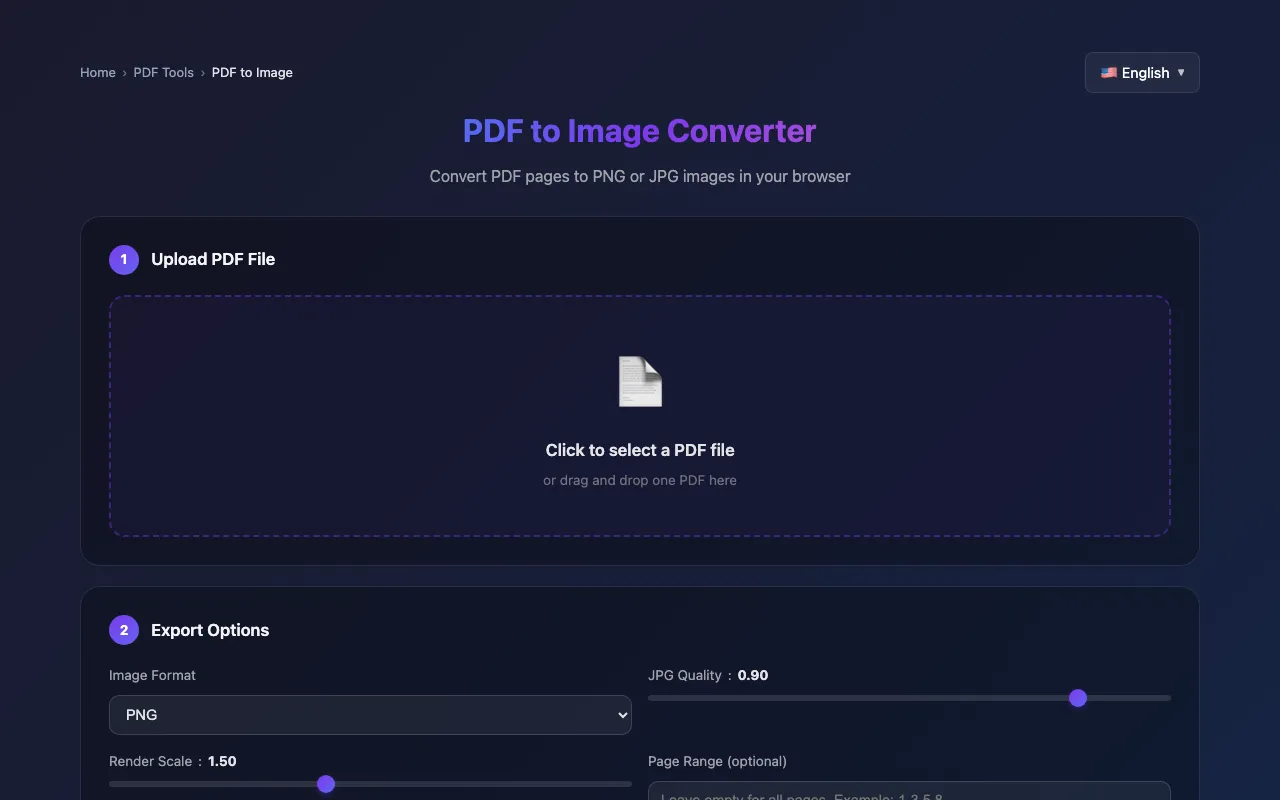Click the PDF to Image breadcrumb text

252,73
